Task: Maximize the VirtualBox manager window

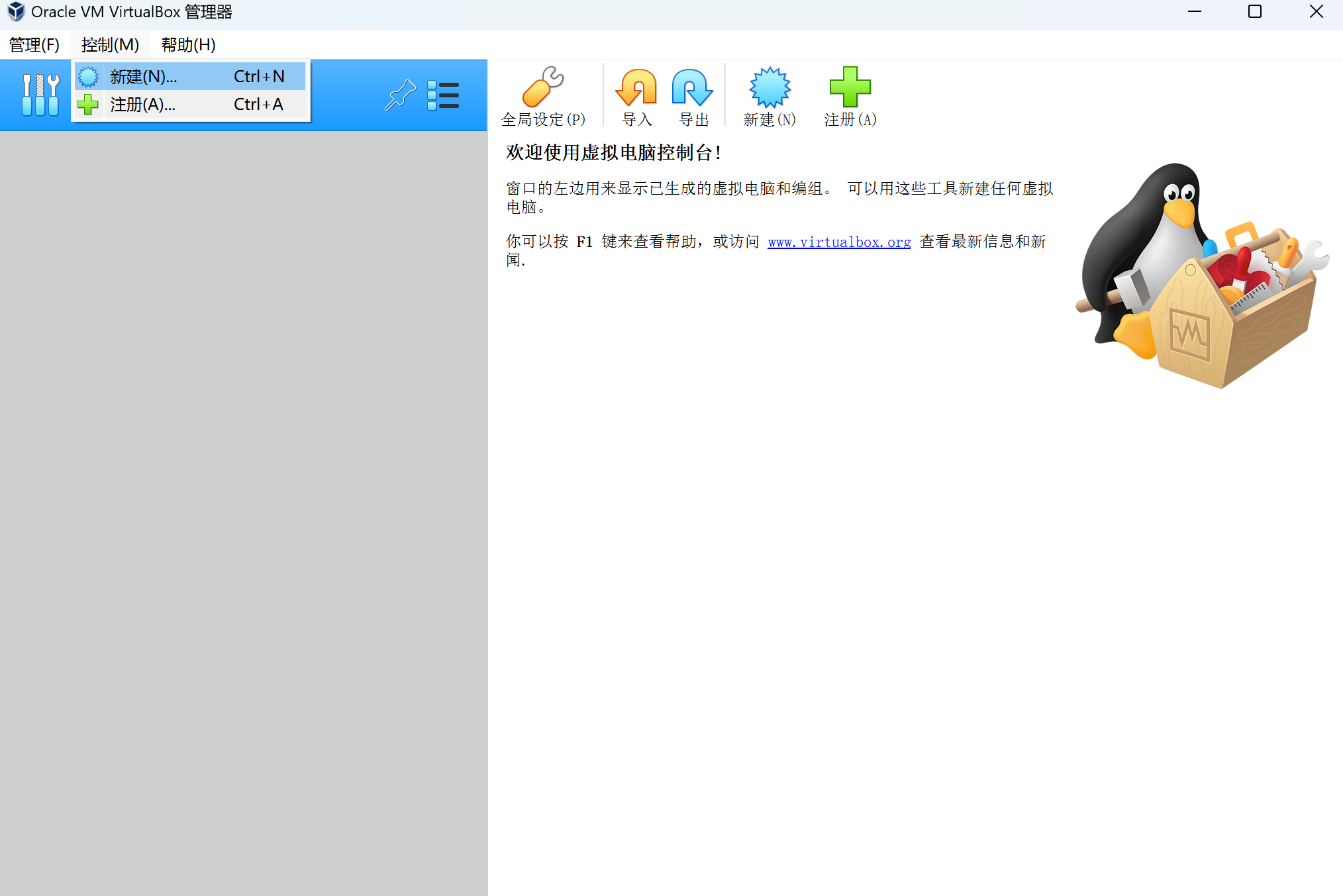Action: point(1255,12)
